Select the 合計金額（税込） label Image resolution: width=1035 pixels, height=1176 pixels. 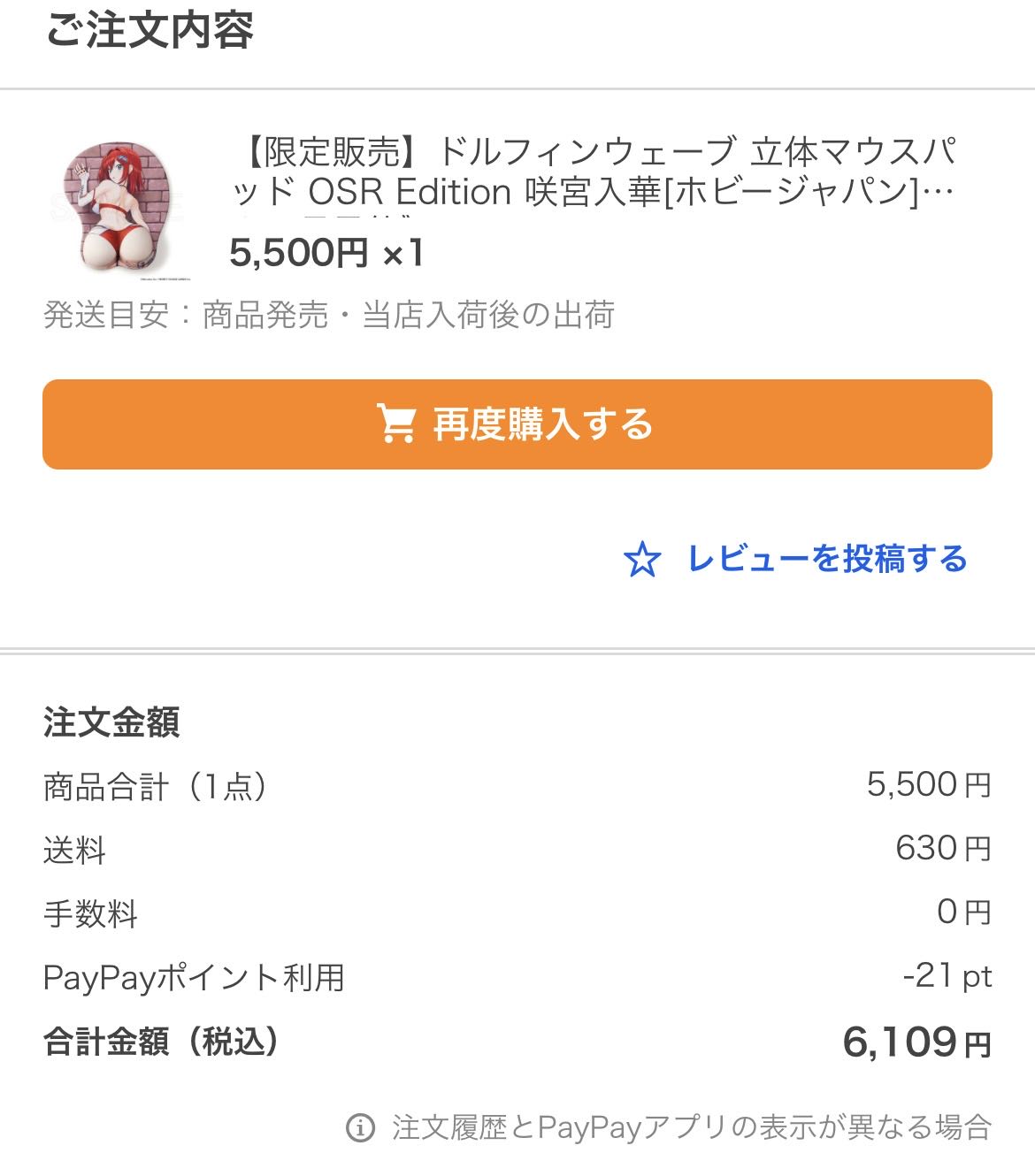163,1042
